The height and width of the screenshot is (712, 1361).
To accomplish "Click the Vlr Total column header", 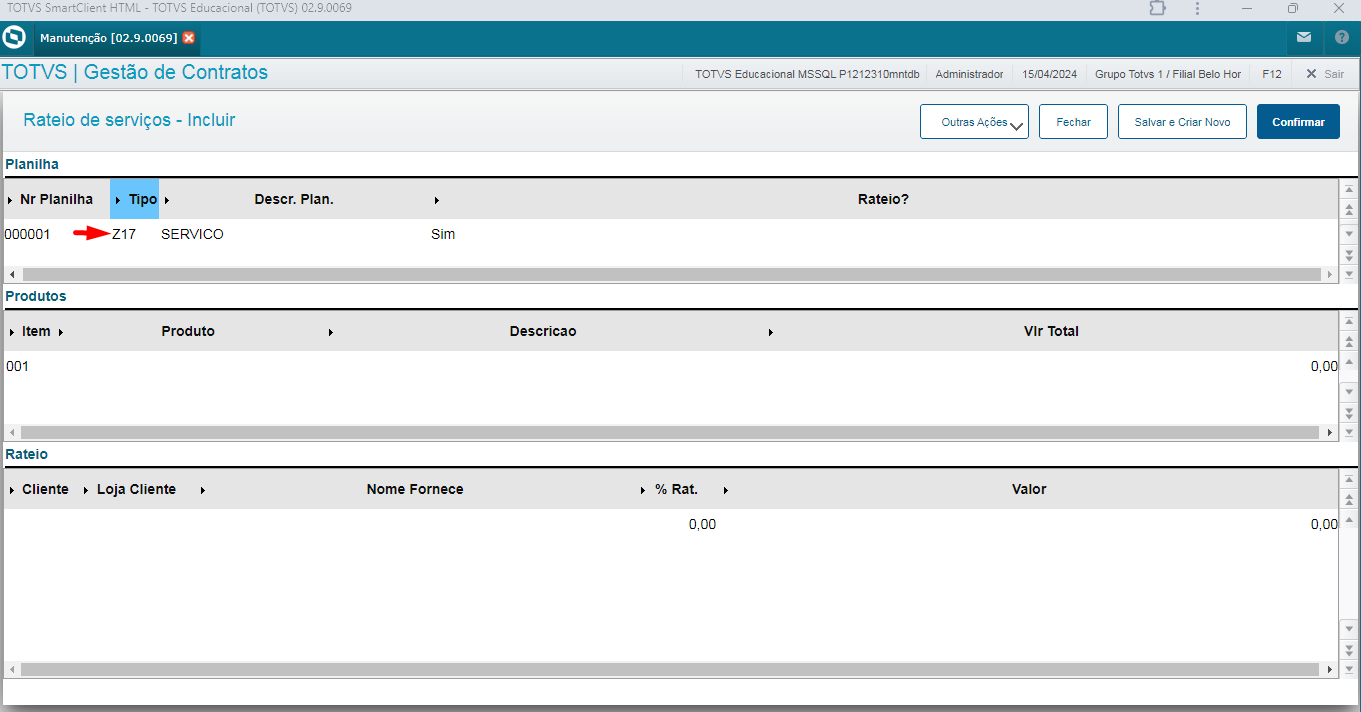I will (1051, 331).
